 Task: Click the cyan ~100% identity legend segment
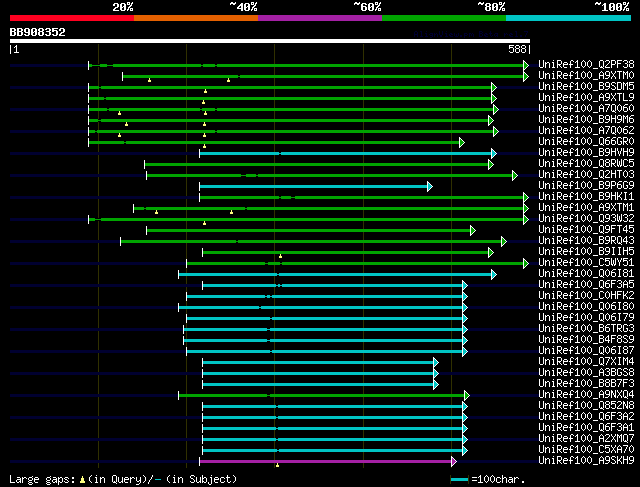[569, 18]
